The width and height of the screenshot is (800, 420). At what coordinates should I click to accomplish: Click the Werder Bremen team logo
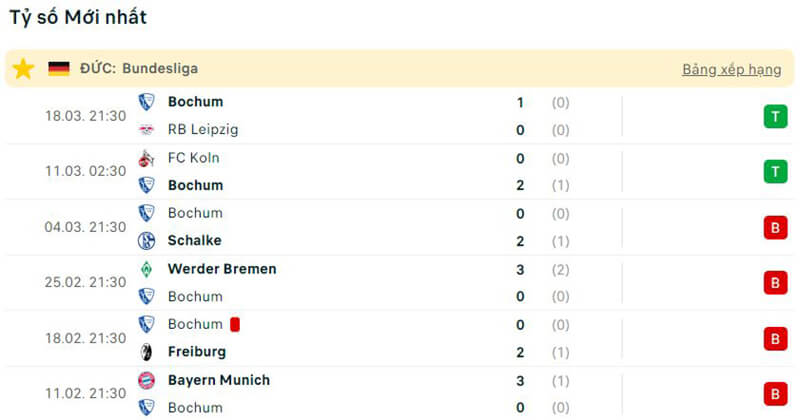147,269
